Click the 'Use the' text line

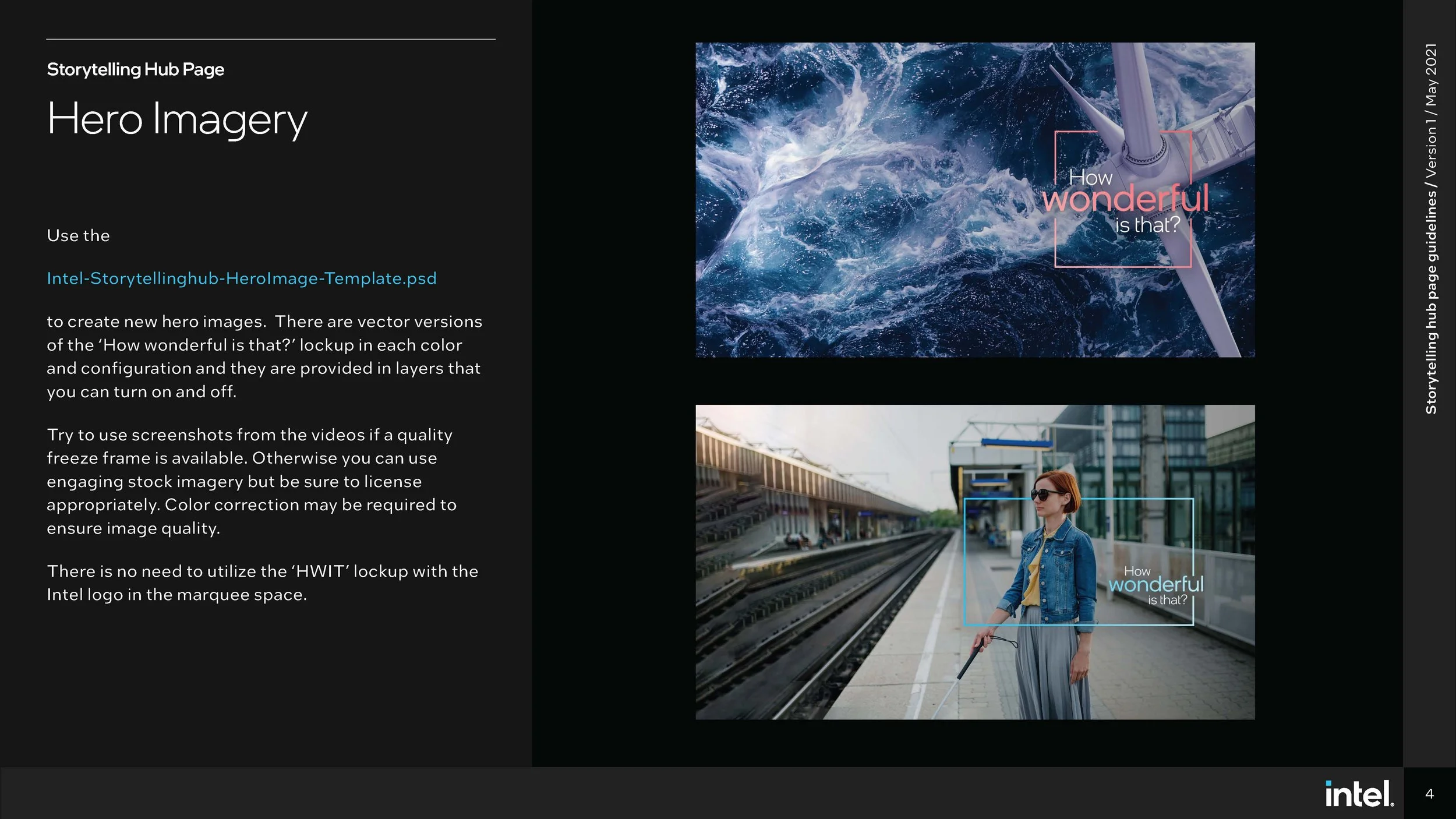pos(78,235)
